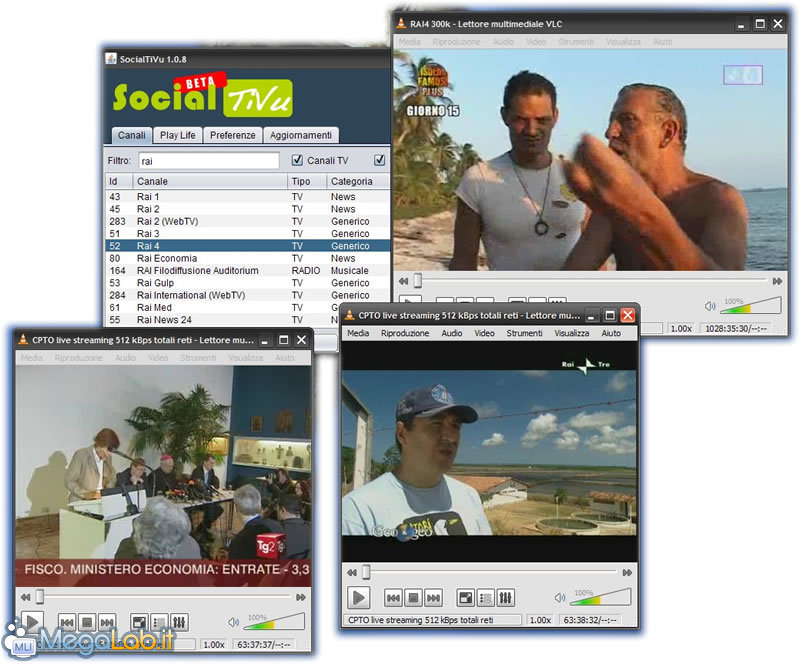Open the Aggiornamenti tab
This screenshot has width=800, height=664.
[301, 135]
